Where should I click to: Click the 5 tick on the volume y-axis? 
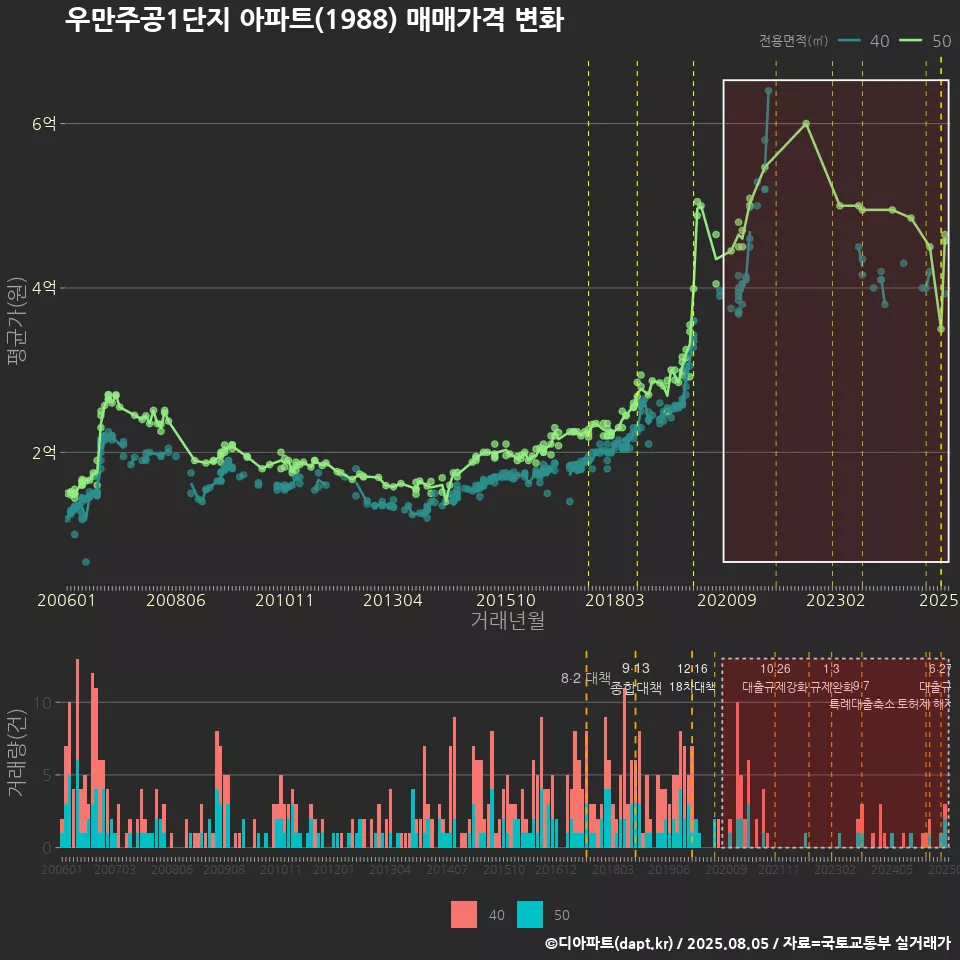(47, 775)
